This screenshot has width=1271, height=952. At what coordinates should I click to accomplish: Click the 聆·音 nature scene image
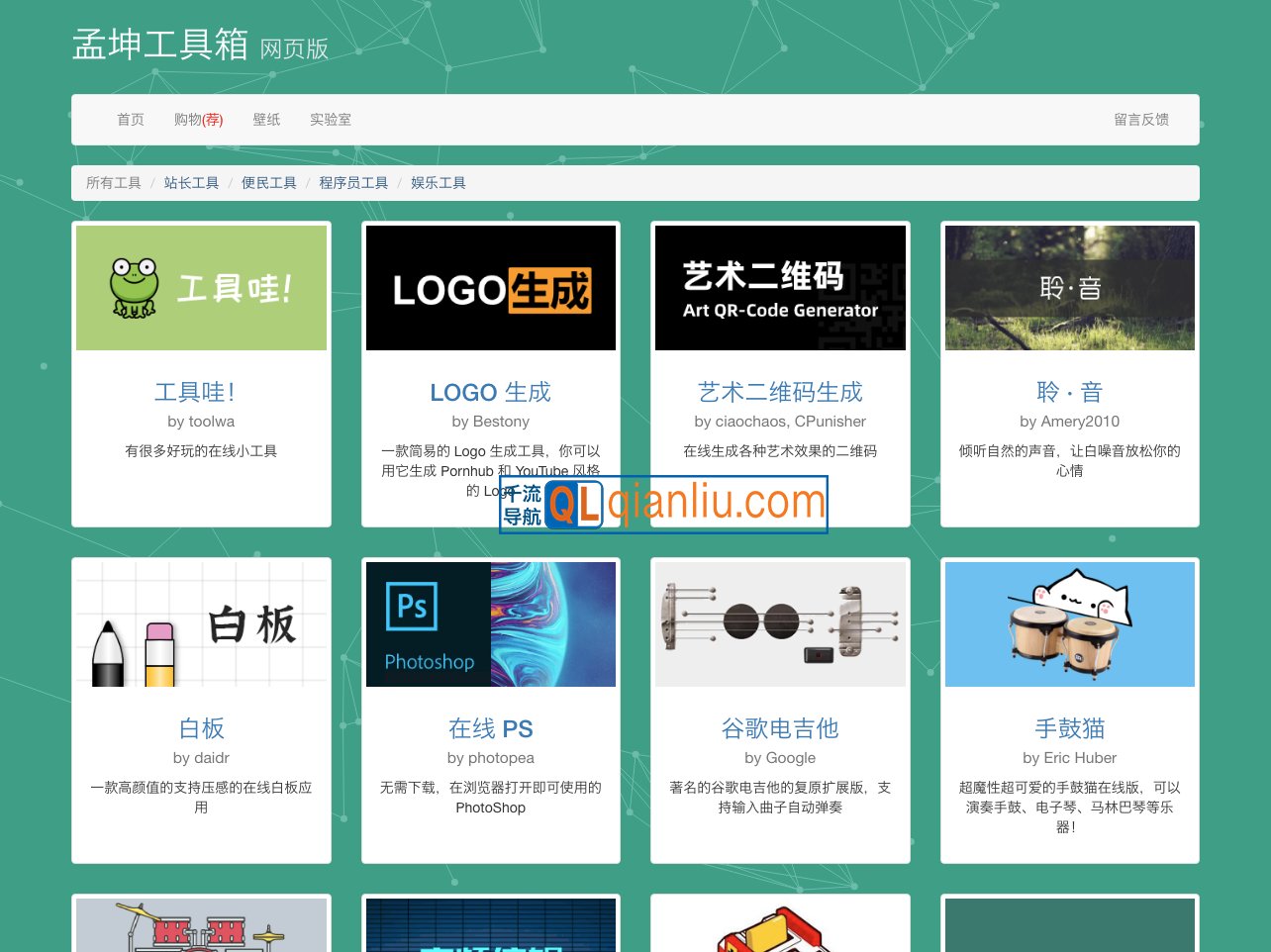1069,287
